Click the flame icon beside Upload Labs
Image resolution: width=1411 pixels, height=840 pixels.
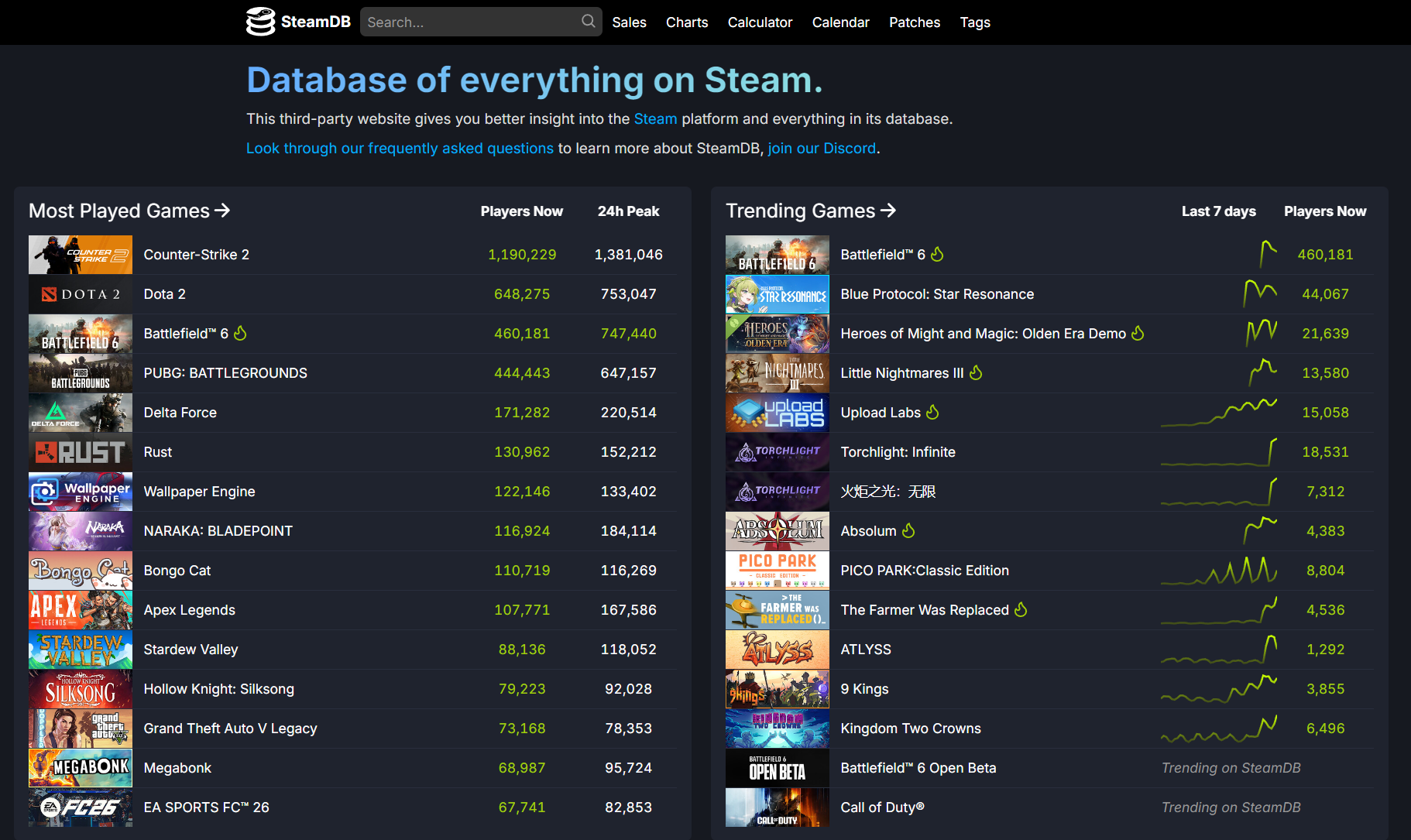point(932,412)
